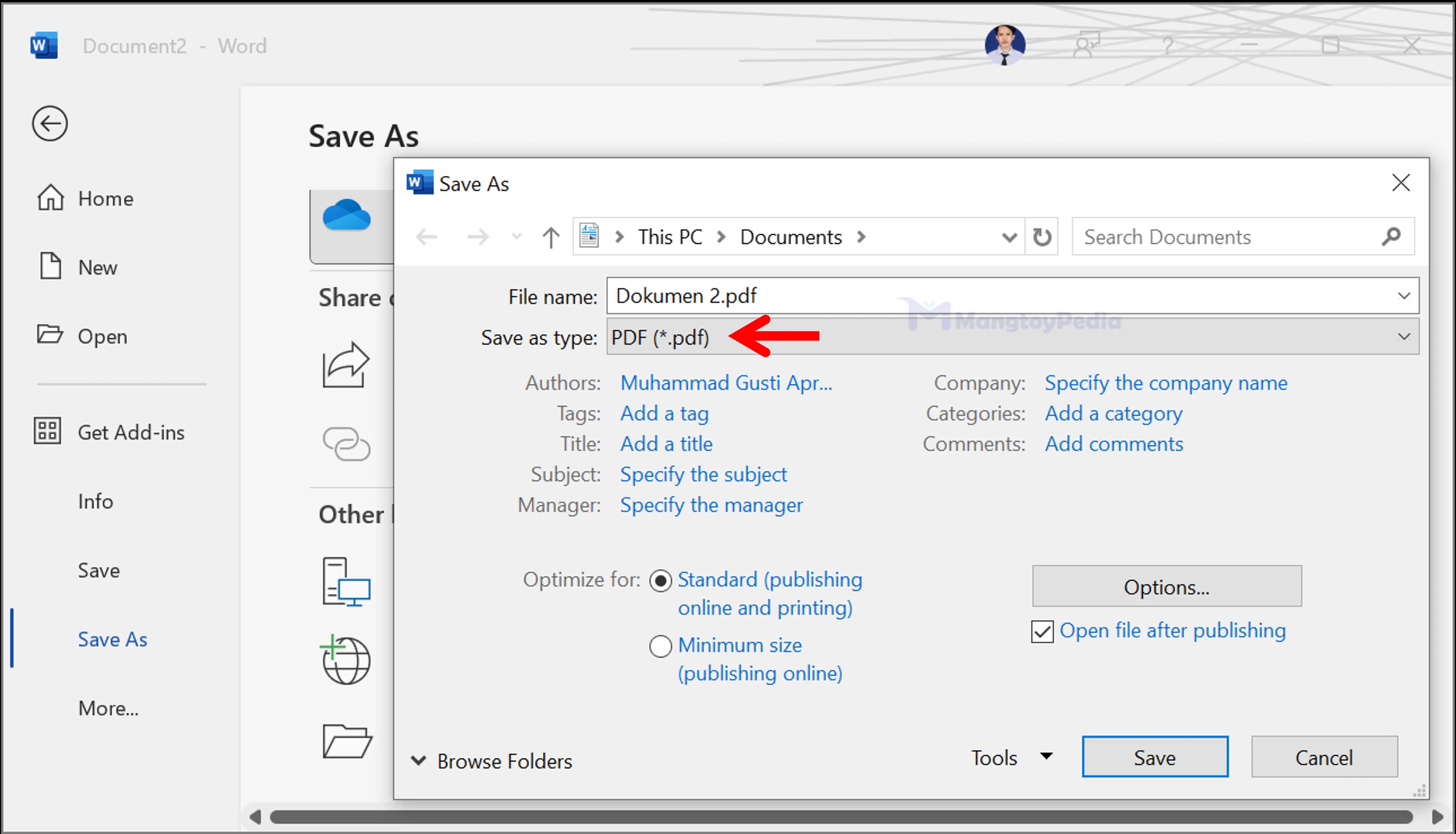Open Get Add-ins in sidebar
The width and height of the screenshot is (1456, 834).
tap(109, 432)
